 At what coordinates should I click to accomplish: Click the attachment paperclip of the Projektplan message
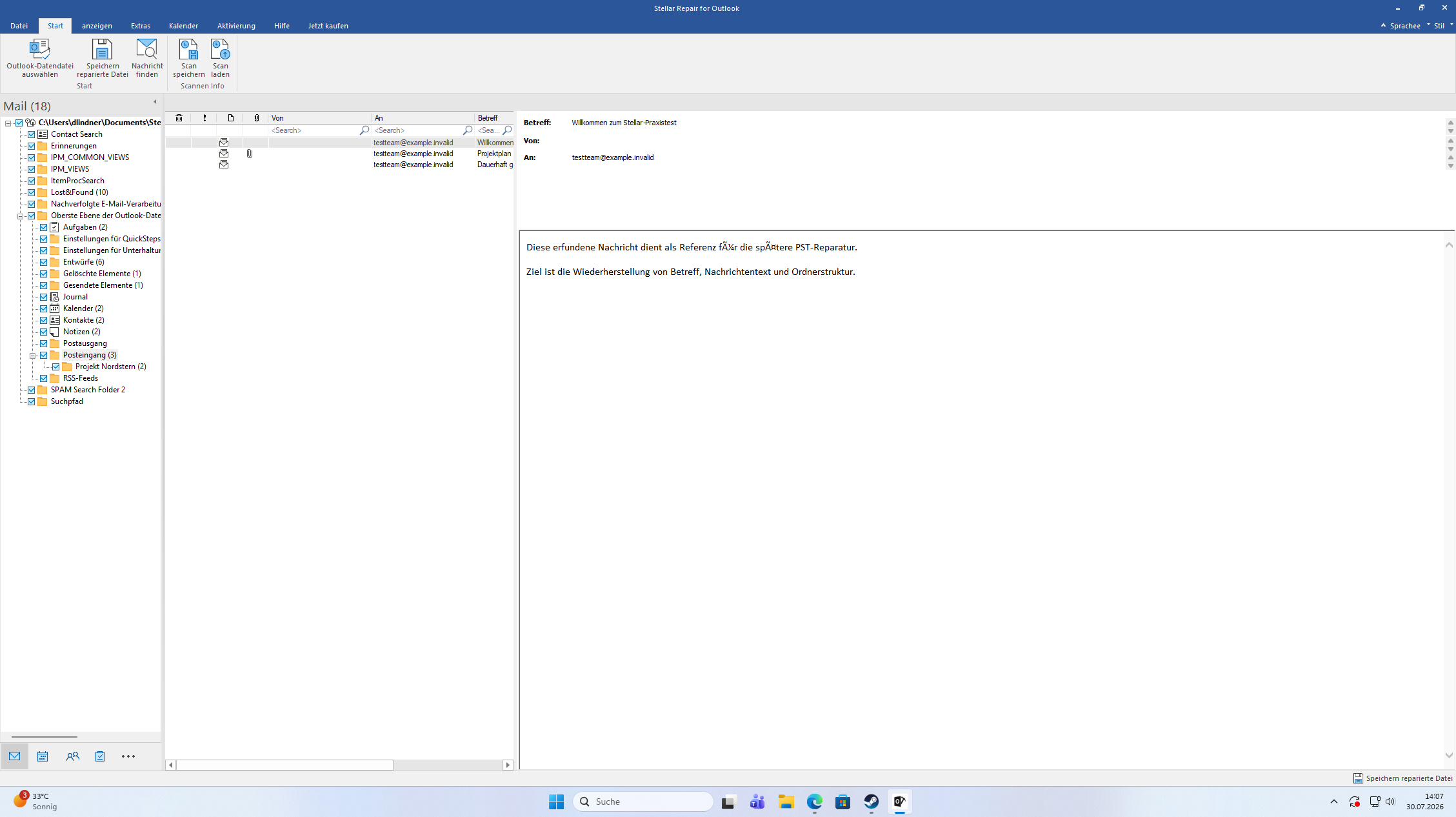[x=250, y=154]
